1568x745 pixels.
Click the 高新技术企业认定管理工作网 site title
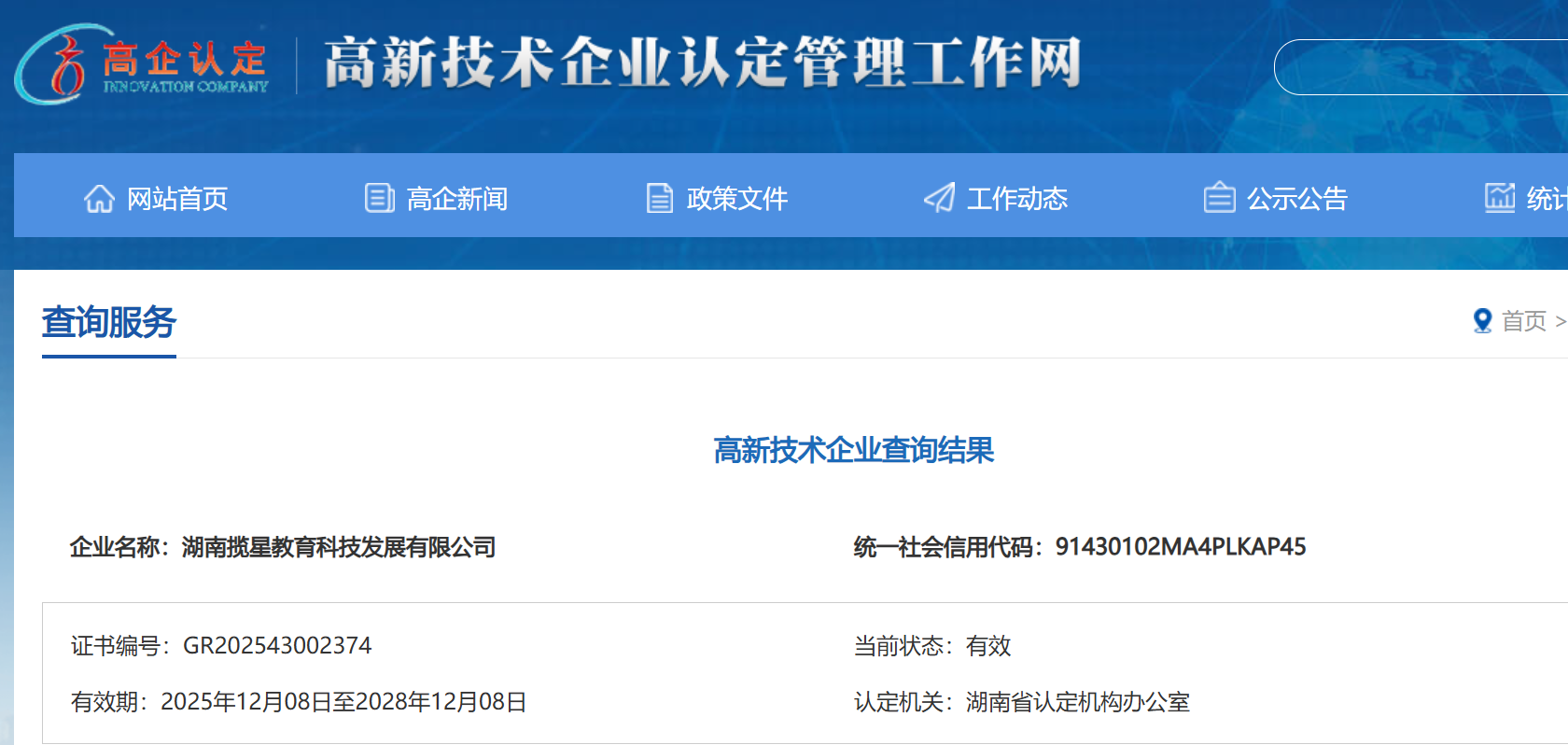pyautogui.click(x=703, y=63)
